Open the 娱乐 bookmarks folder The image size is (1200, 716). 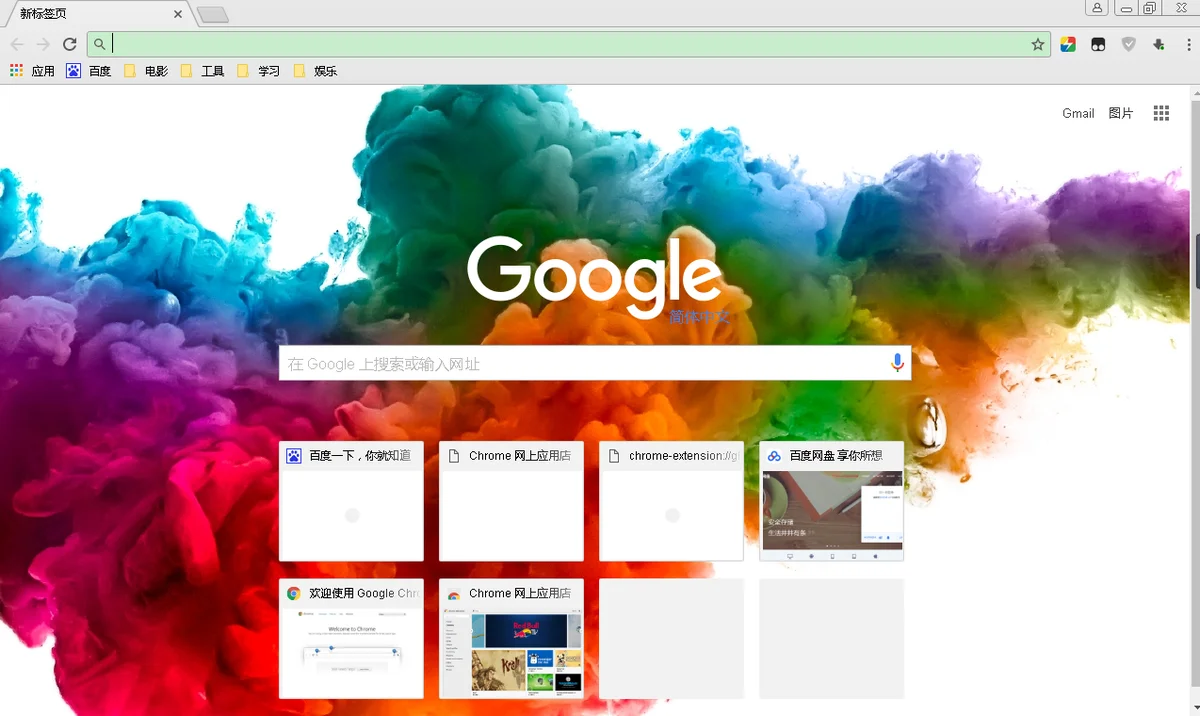[x=315, y=71]
